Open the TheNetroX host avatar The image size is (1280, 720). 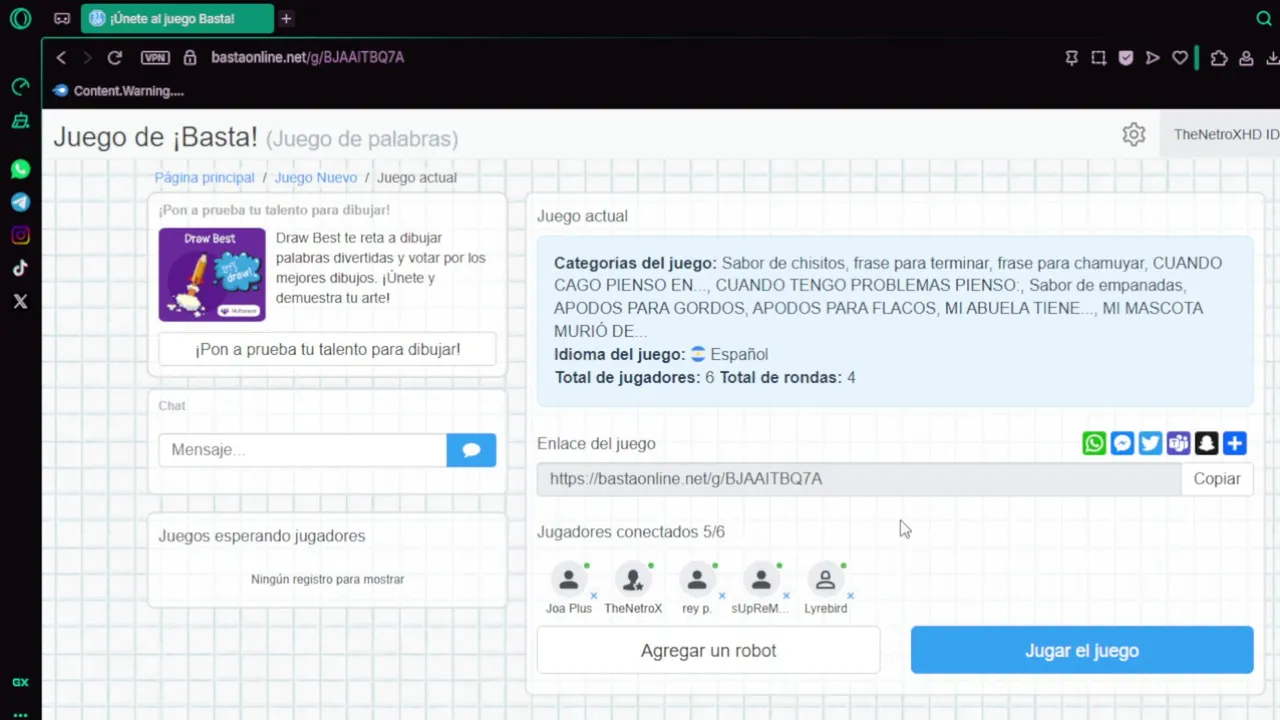pyautogui.click(x=633, y=580)
